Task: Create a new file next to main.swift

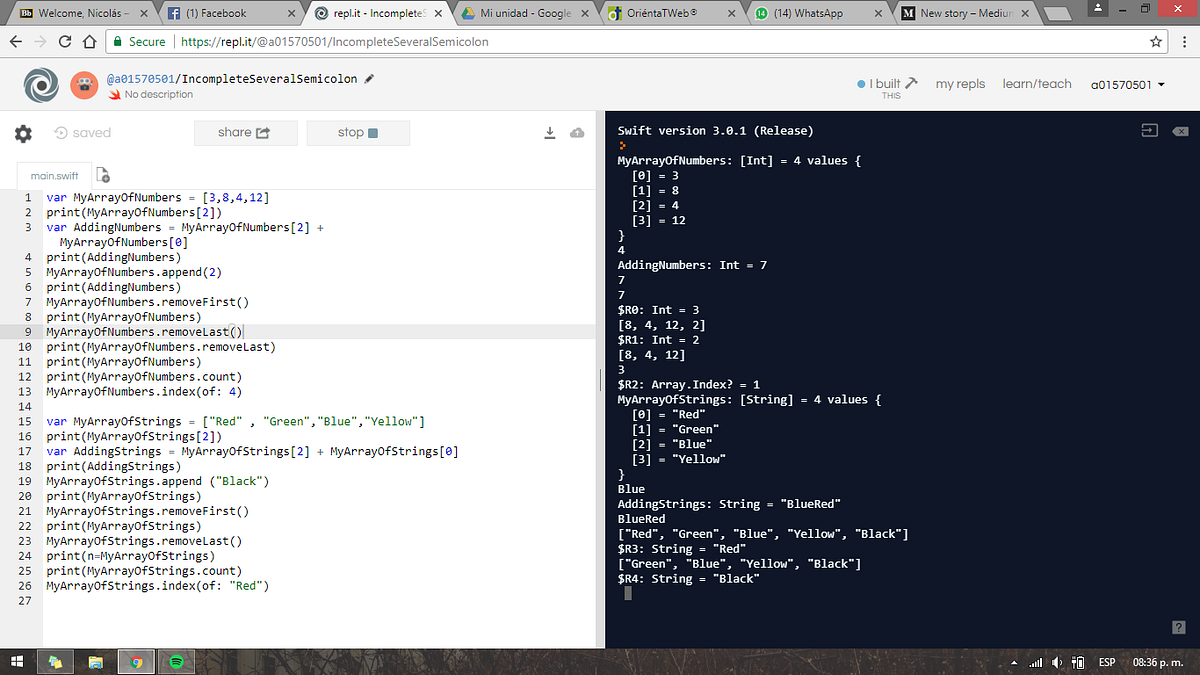Action: pos(102,174)
